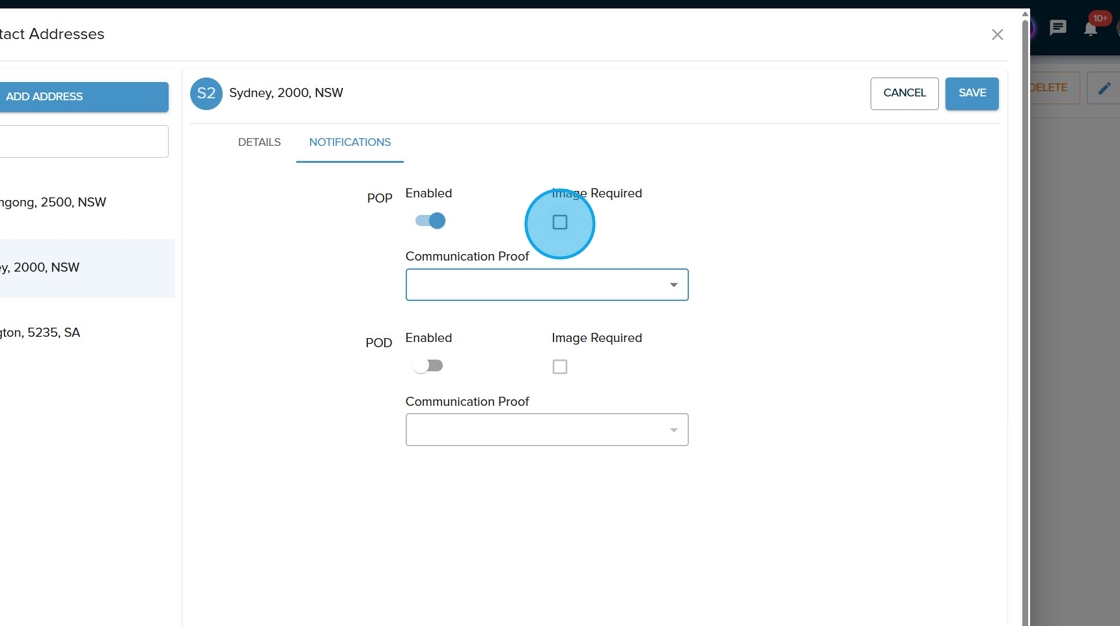The width and height of the screenshot is (1120, 626).
Task: Click the Add Address button
Action: click(83, 97)
